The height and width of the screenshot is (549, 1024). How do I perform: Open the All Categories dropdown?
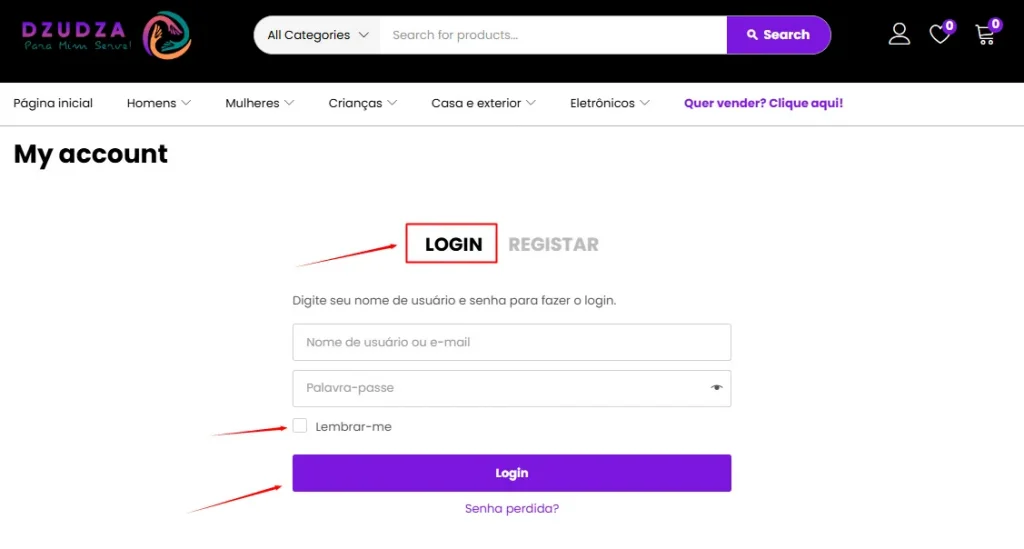click(317, 35)
